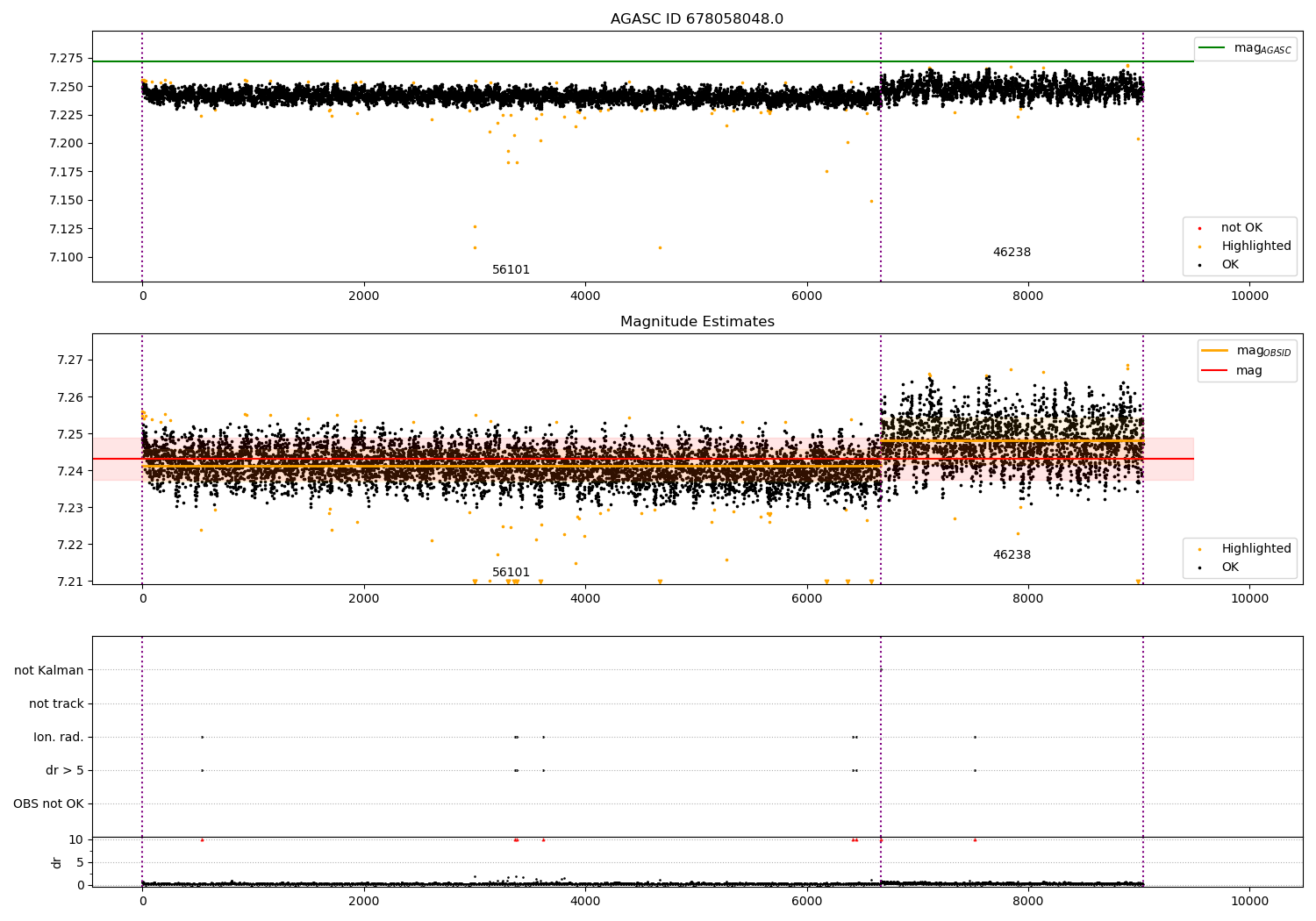Click the "Magnitude Estimates" plot title

pyautogui.click(x=697, y=322)
